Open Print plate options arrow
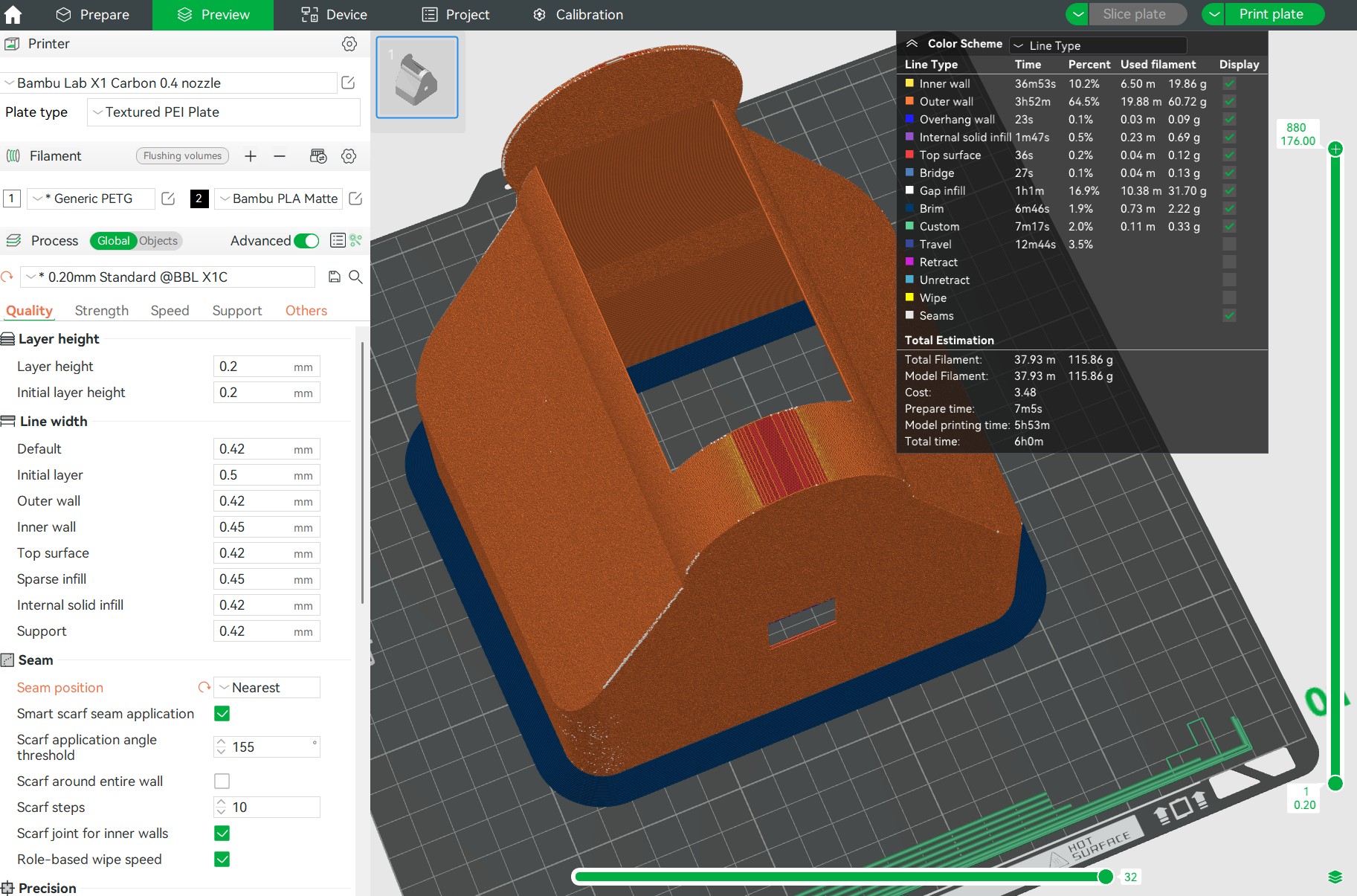The image size is (1357, 896). (1213, 14)
